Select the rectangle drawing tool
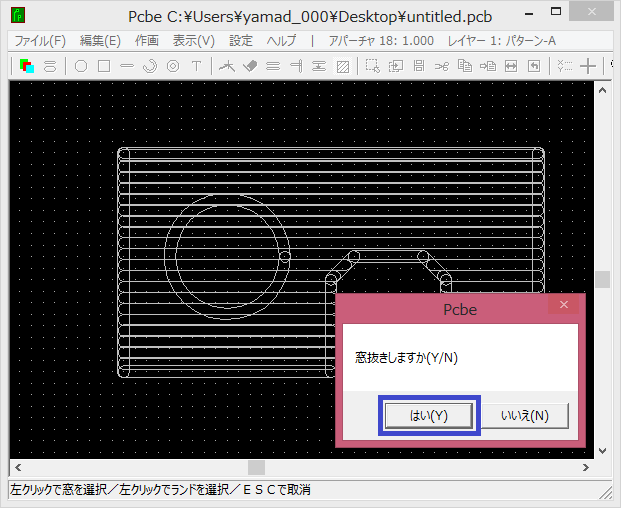The height and width of the screenshot is (508, 621). 103,66
